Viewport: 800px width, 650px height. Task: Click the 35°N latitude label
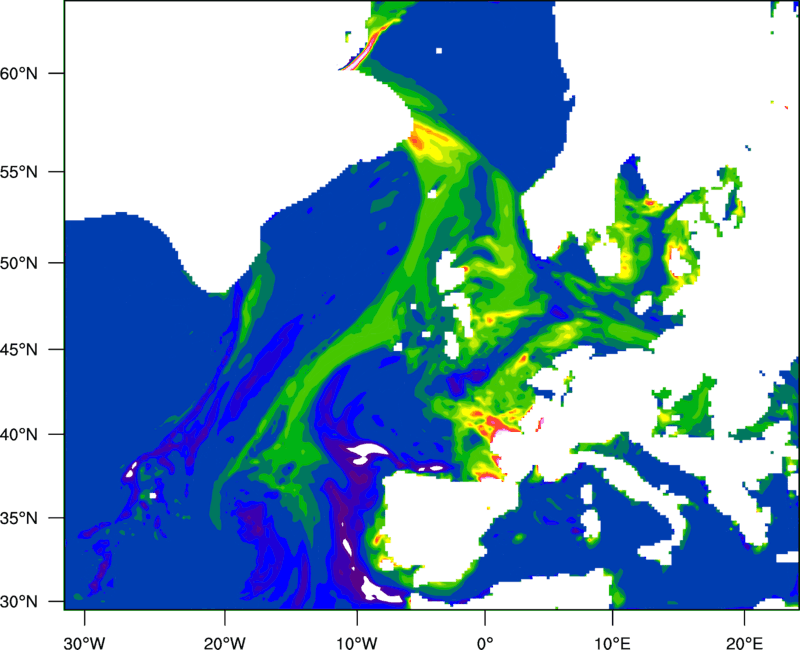(19, 518)
